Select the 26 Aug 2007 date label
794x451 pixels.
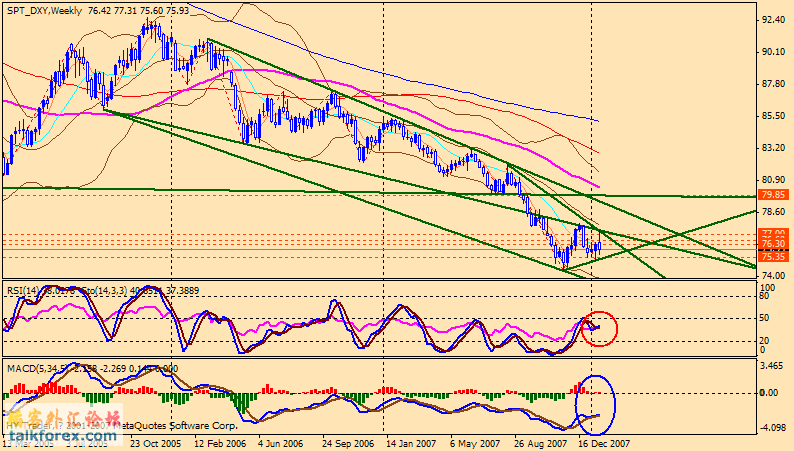(x=540, y=444)
